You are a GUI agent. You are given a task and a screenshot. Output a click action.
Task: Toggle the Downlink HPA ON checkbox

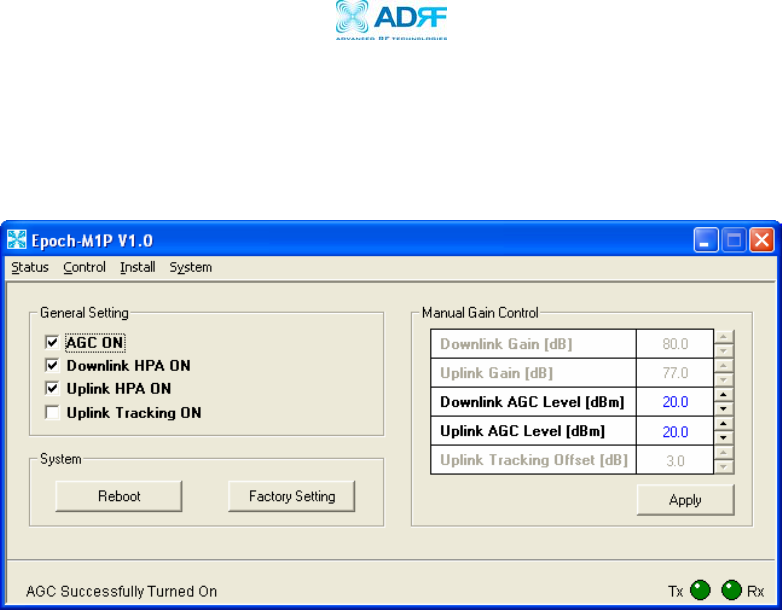[x=52, y=365]
